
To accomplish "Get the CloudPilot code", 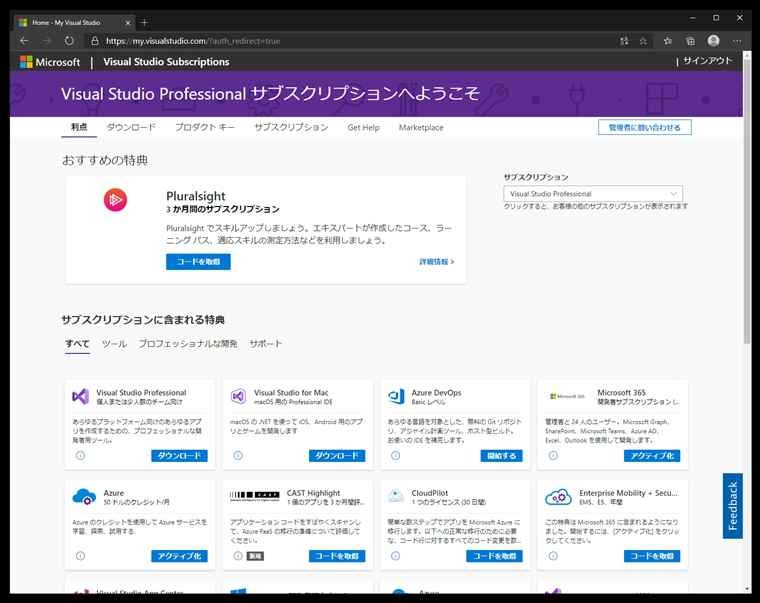I will pos(494,556).
